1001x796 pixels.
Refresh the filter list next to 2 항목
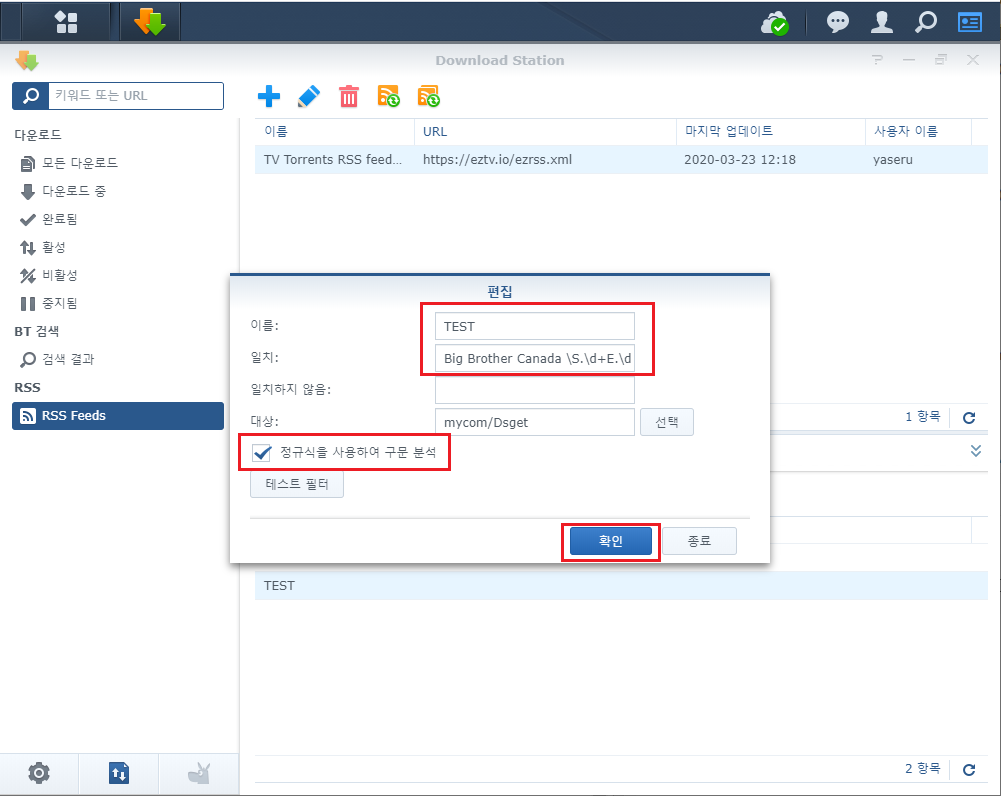(x=969, y=770)
